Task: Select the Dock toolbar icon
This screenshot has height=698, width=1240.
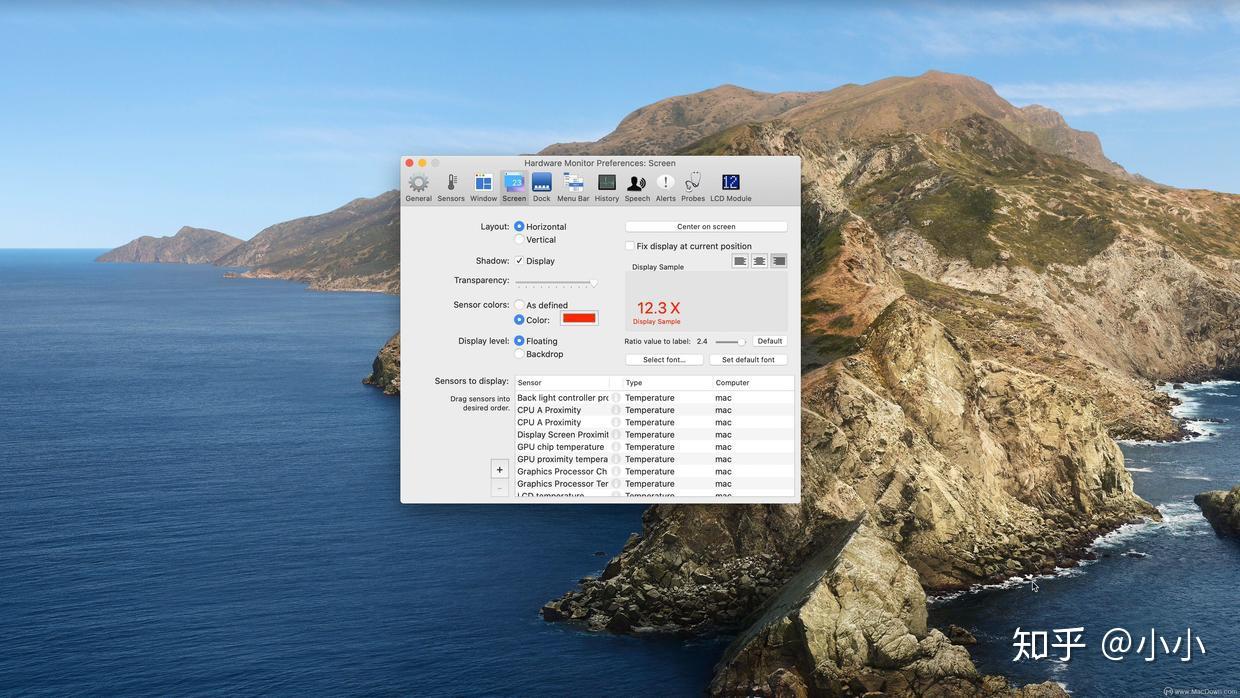Action: tap(541, 183)
